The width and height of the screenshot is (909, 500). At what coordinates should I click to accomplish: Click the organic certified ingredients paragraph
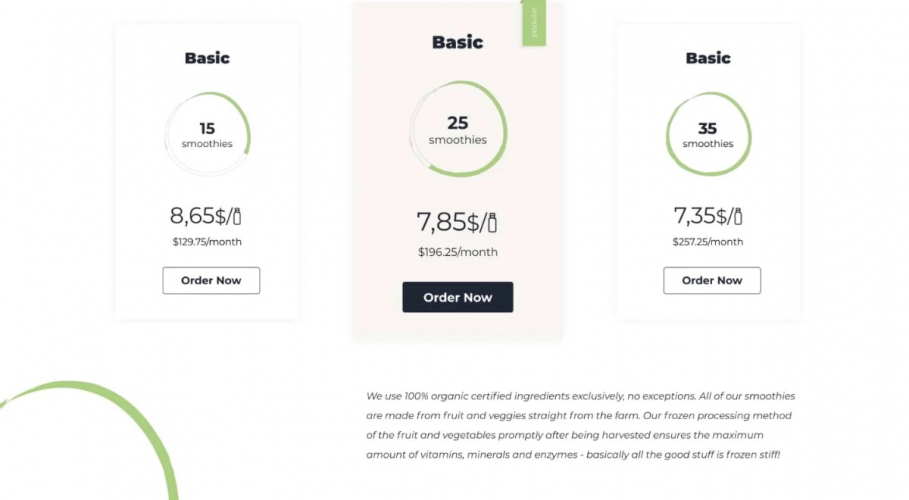(580, 425)
